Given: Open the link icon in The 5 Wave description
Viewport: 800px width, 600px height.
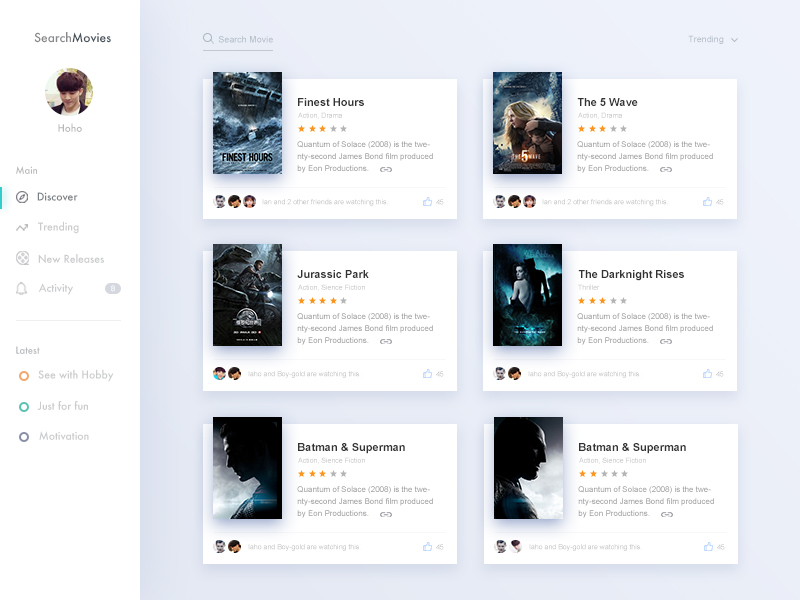Looking at the screenshot, I should click(666, 169).
